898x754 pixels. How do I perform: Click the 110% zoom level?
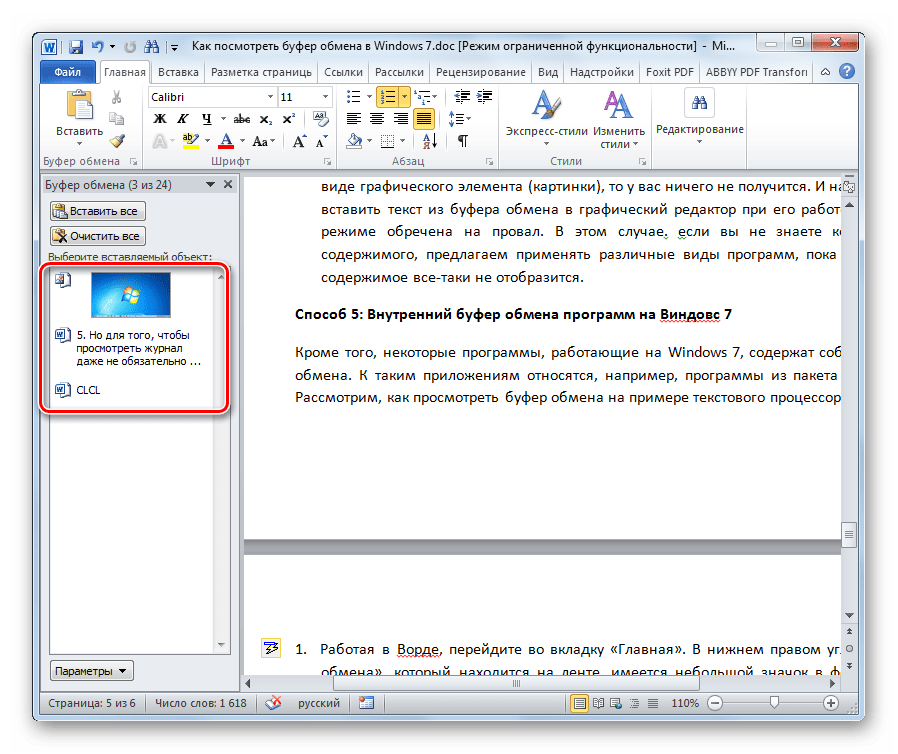(685, 702)
